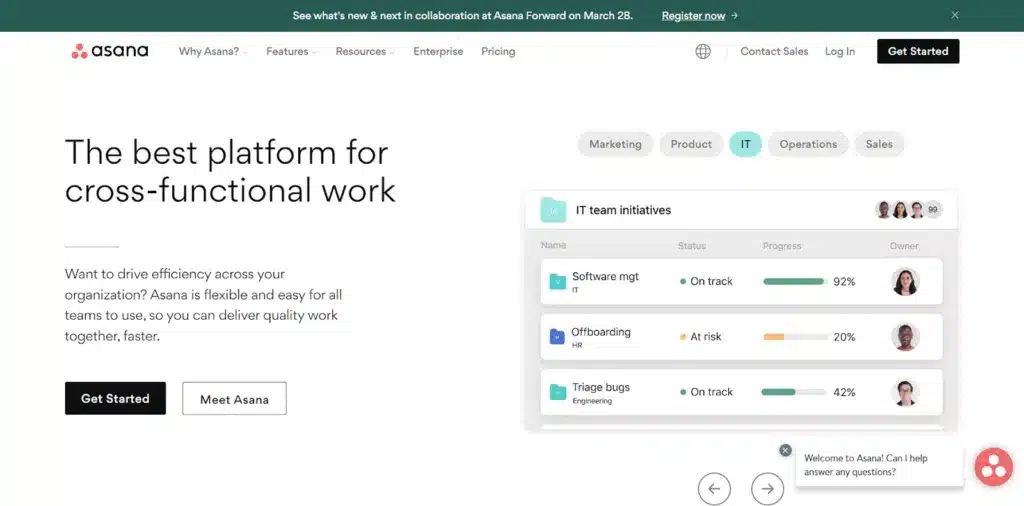Viewport: 1024px width, 506px height.
Task: Click the Meet Asana button
Action: 234,398
